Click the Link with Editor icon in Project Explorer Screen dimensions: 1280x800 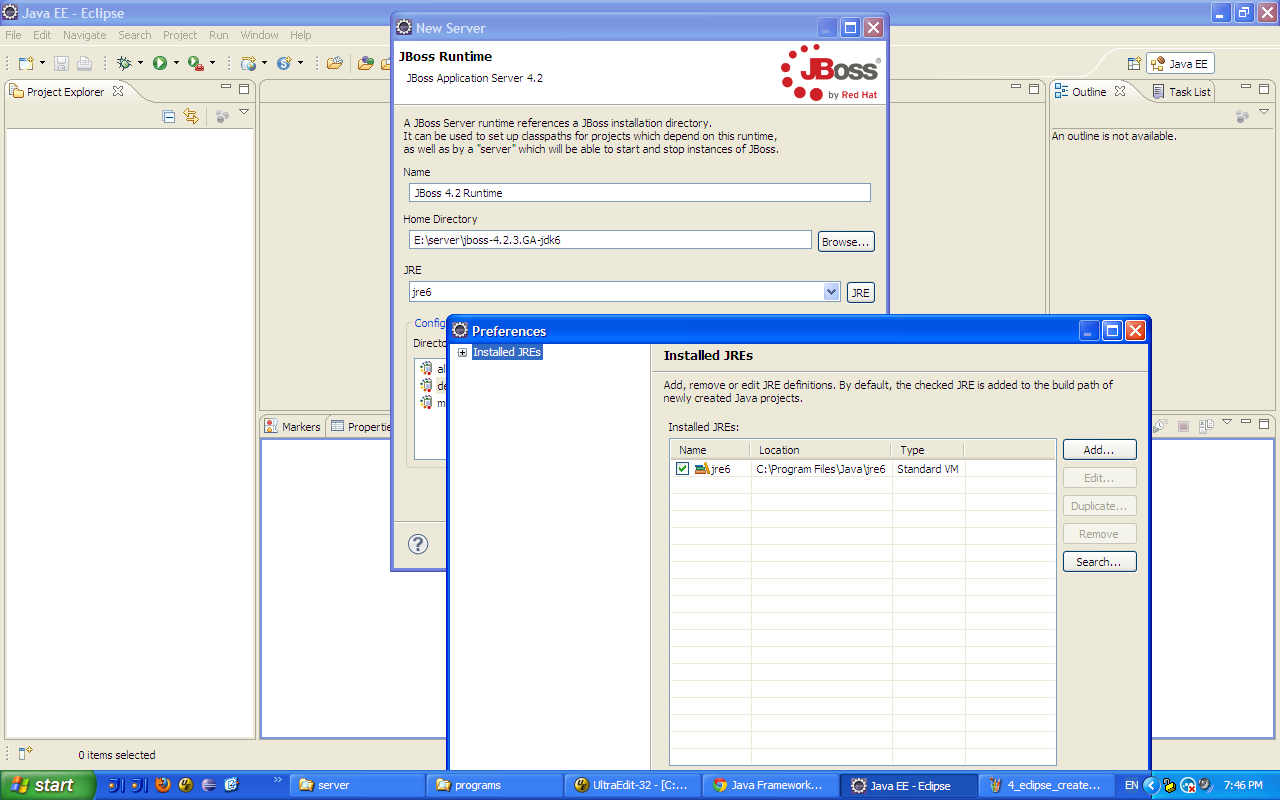190,116
